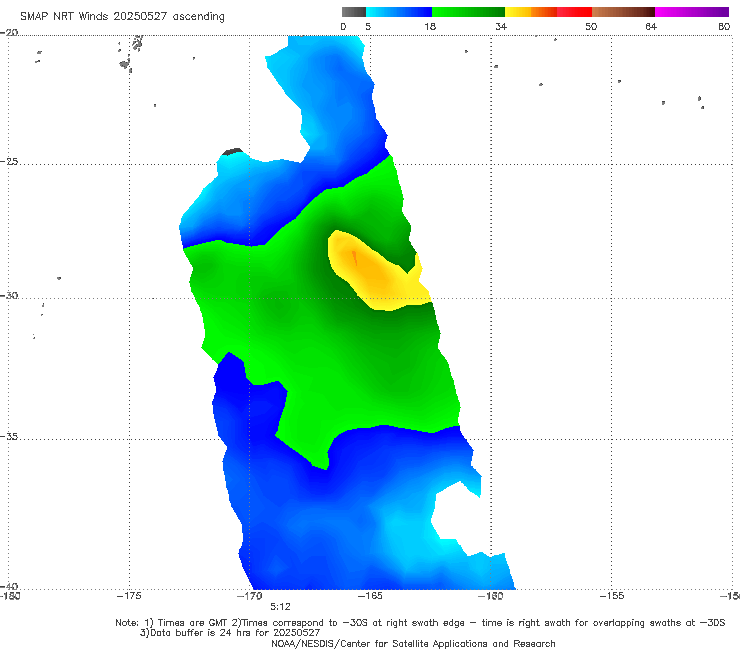Click the red segment of the color bar

[x=574, y=12]
